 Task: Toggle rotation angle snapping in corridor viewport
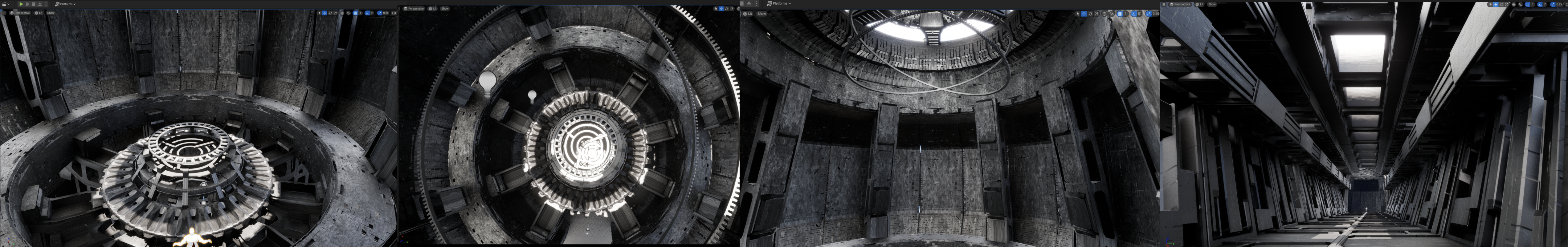click(x=1540, y=4)
